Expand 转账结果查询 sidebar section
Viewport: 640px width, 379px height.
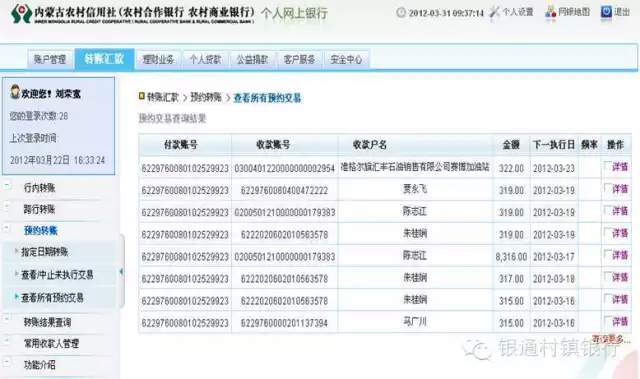7,319
